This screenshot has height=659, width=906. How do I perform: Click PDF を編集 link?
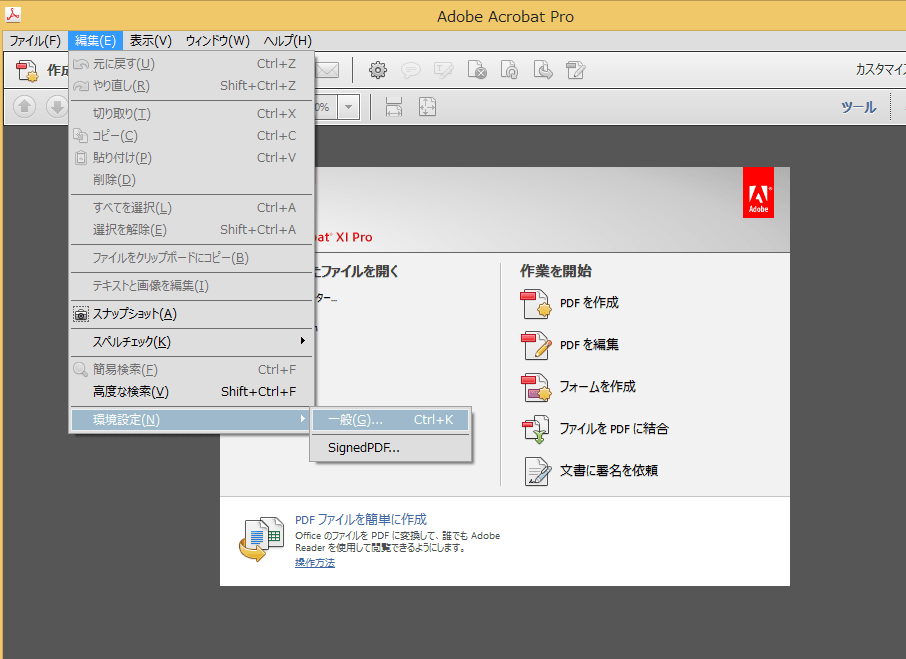coord(589,345)
